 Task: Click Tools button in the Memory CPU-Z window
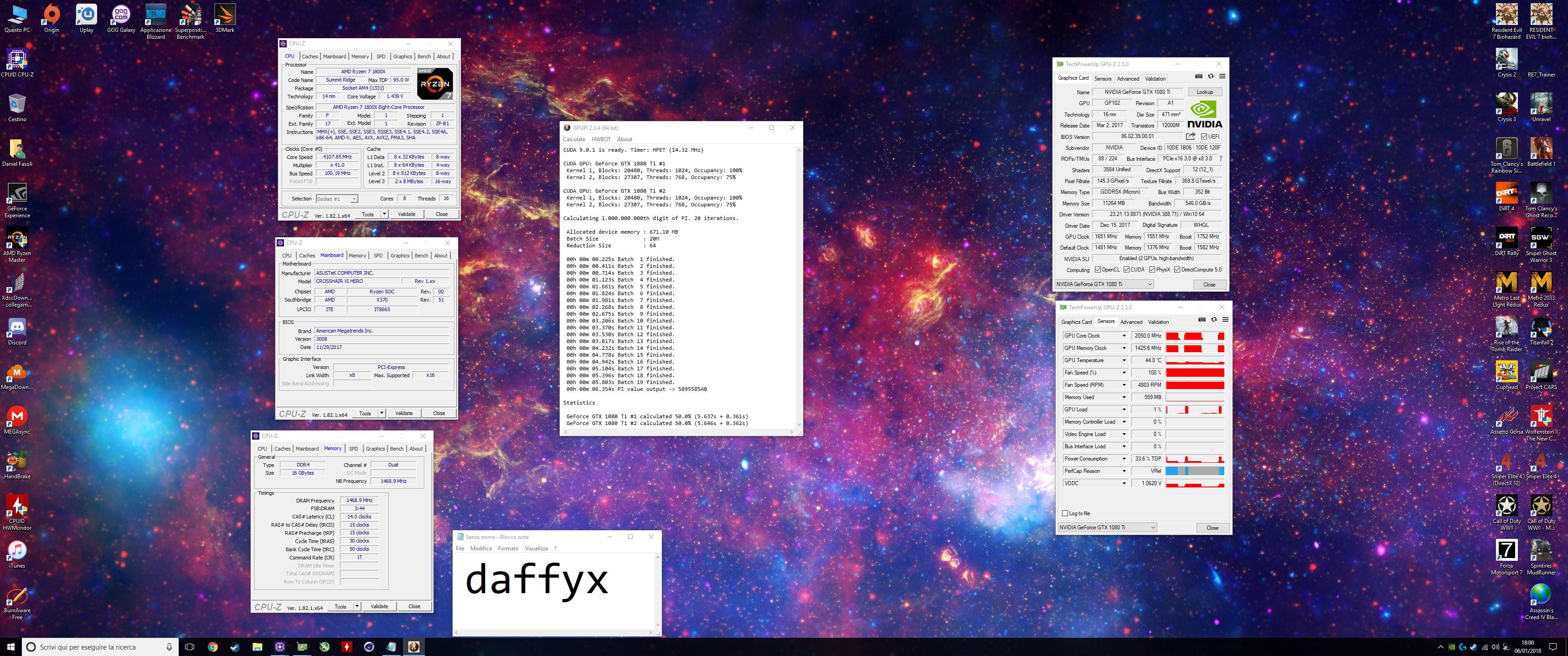pos(340,607)
